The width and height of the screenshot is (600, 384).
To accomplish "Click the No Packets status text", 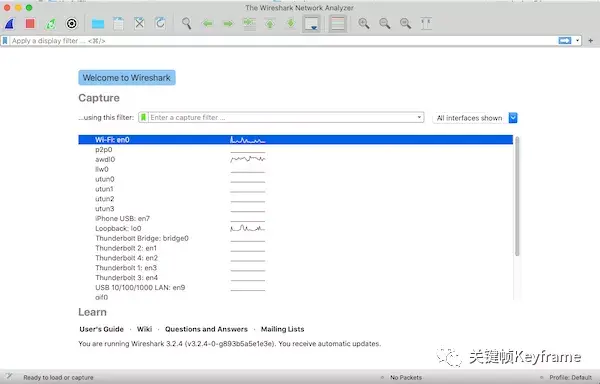I will (406, 377).
